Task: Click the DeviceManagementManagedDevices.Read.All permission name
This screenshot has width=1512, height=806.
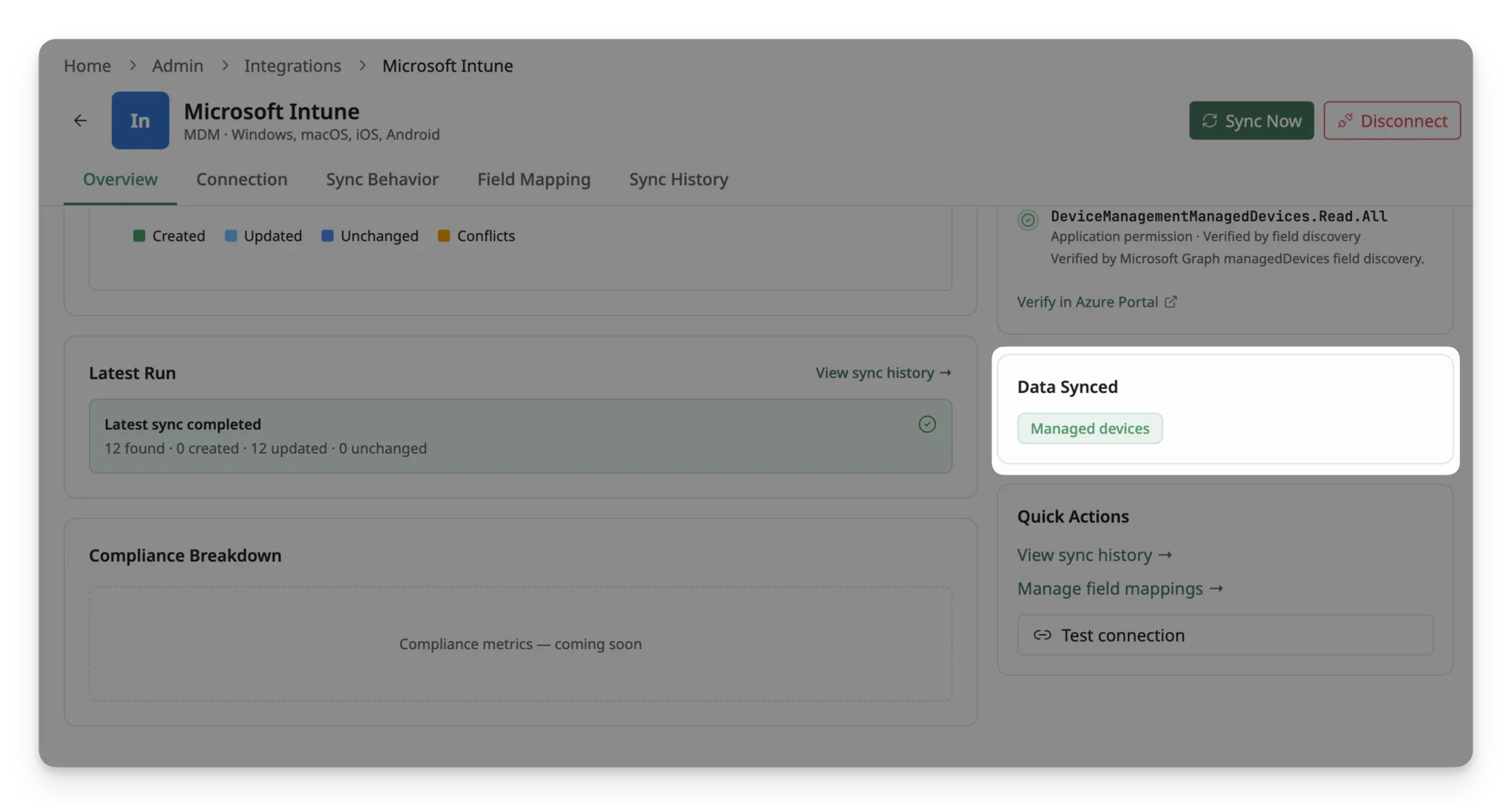Action: (1219, 216)
